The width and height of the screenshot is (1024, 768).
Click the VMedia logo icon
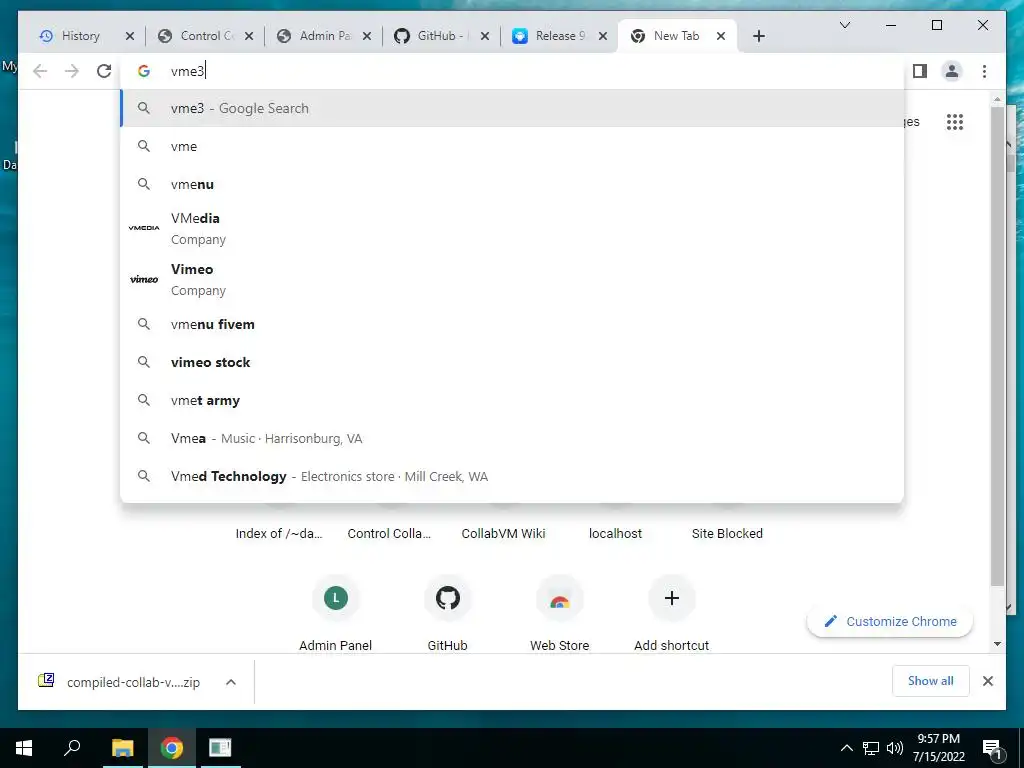coord(144,228)
